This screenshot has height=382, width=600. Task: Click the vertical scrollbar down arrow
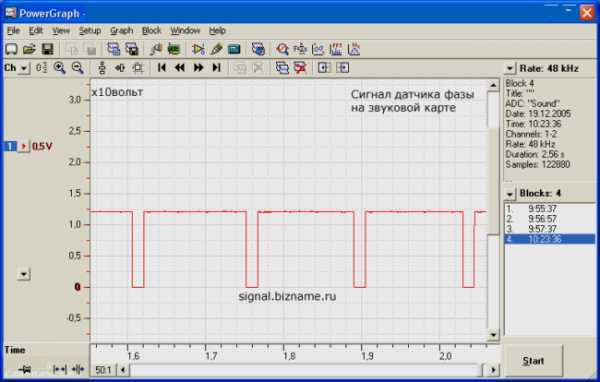click(x=493, y=335)
